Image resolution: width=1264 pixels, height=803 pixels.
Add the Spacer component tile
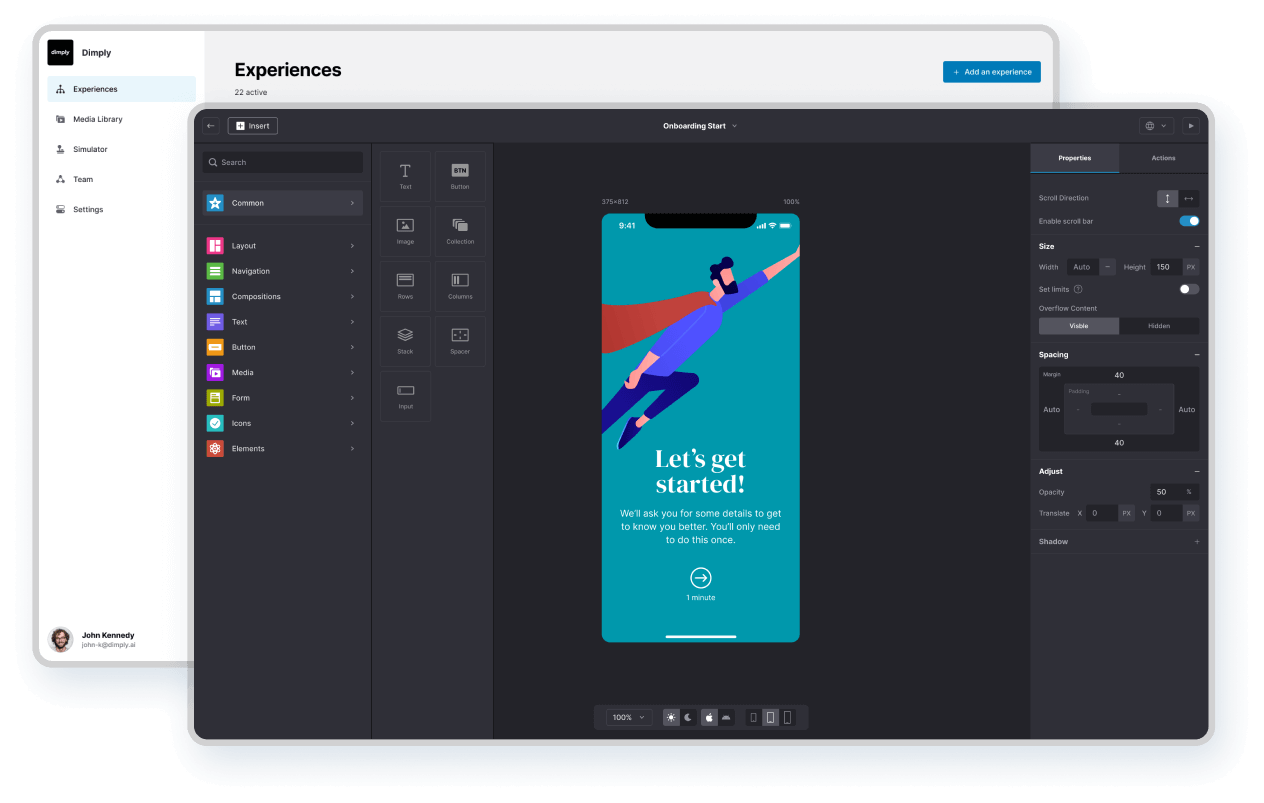pos(460,341)
